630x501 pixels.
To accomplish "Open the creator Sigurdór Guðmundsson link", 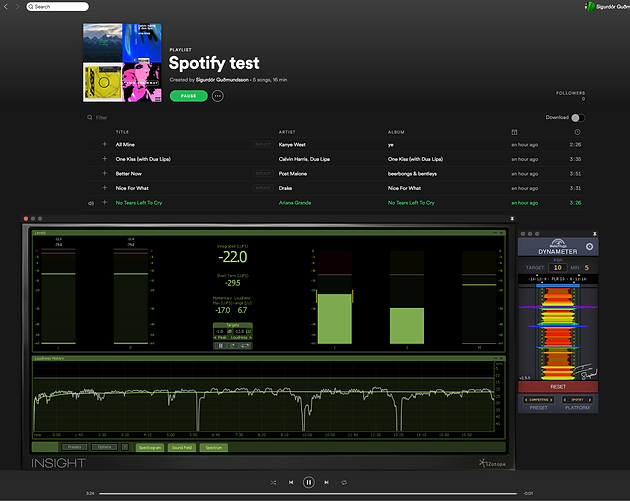I will coord(222,80).
